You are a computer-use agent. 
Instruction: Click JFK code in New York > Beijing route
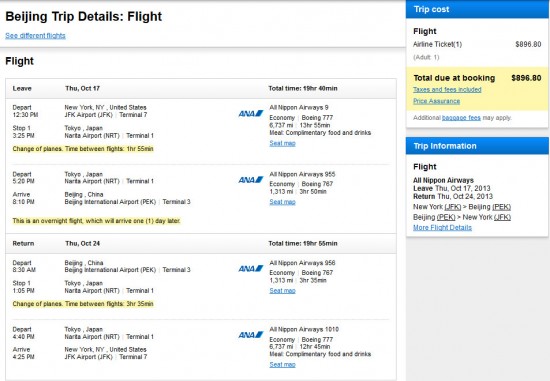click(x=453, y=207)
